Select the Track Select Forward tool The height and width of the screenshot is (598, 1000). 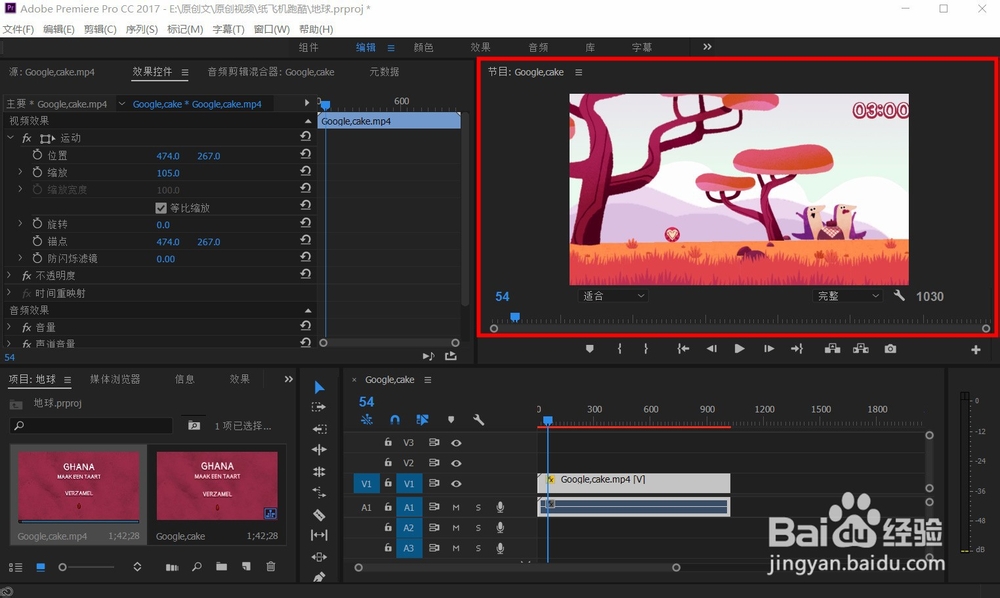point(318,407)
